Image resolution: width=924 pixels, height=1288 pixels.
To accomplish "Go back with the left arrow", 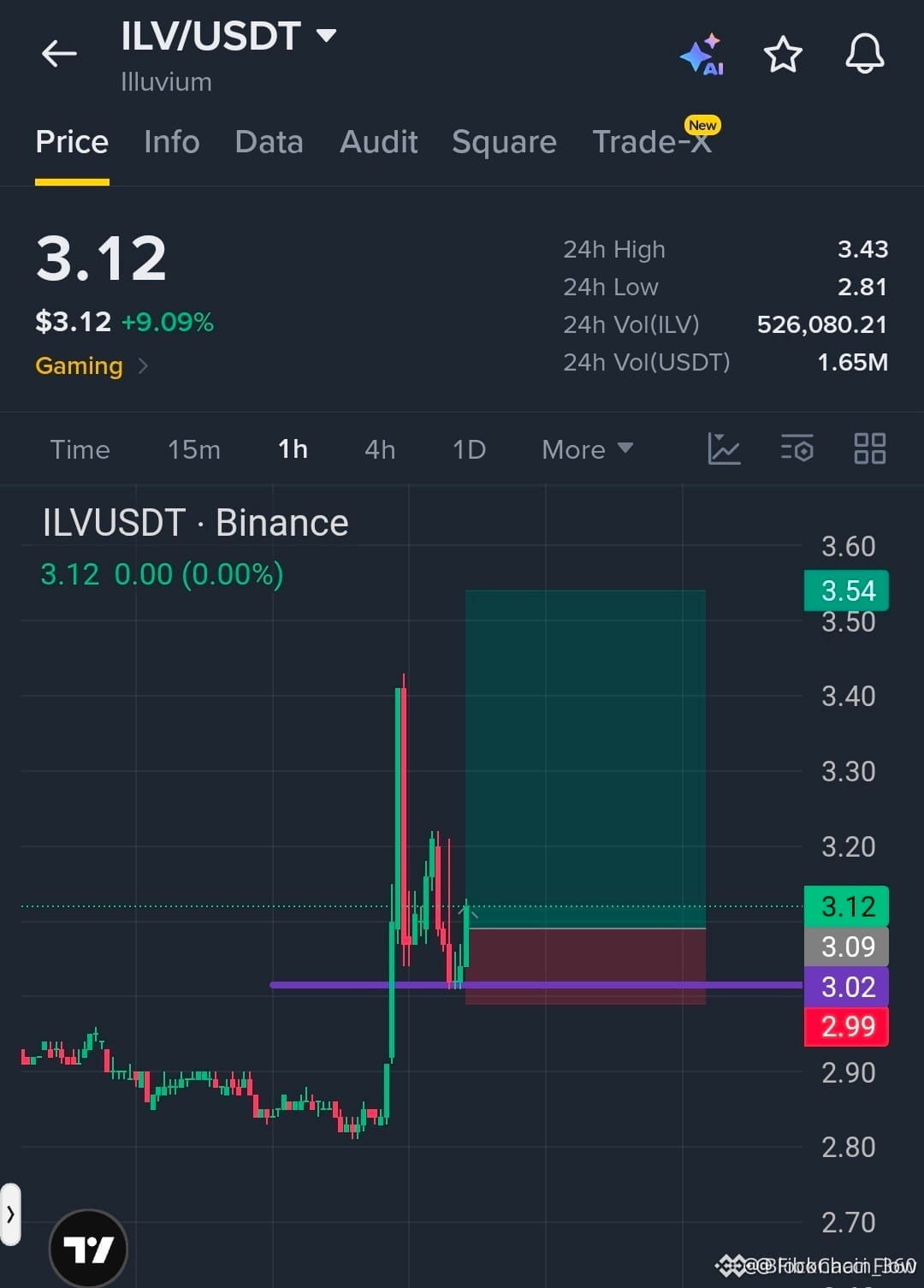I will pos(59,54).
